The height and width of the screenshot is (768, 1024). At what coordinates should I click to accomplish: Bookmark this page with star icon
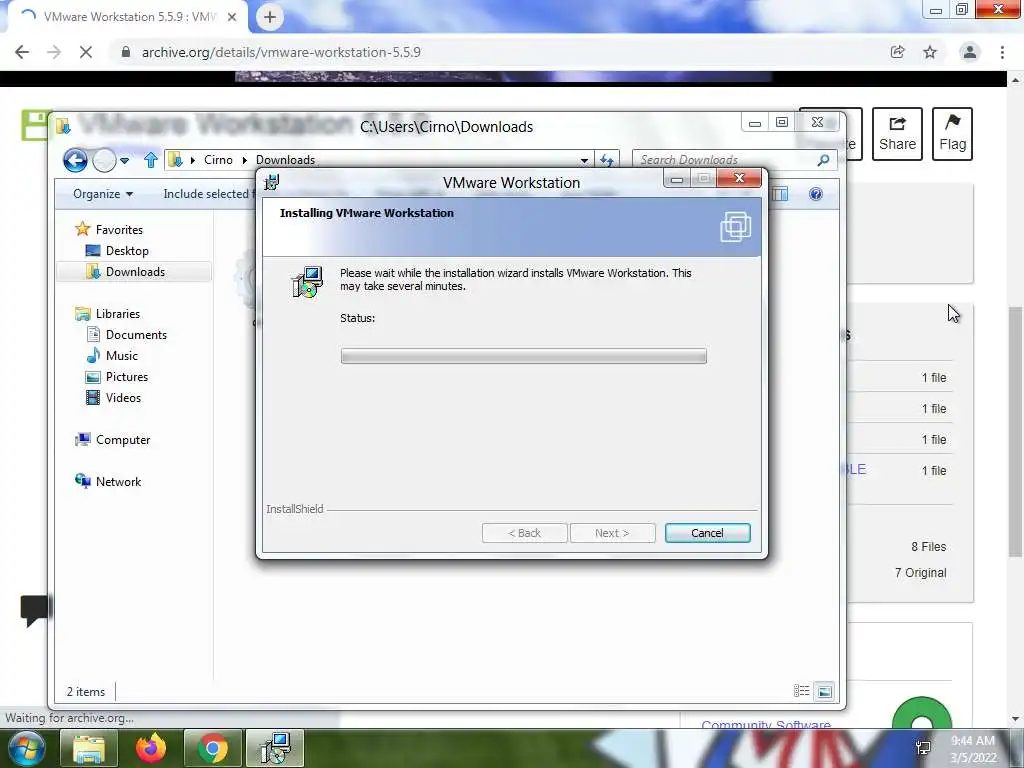coord(930,52)
